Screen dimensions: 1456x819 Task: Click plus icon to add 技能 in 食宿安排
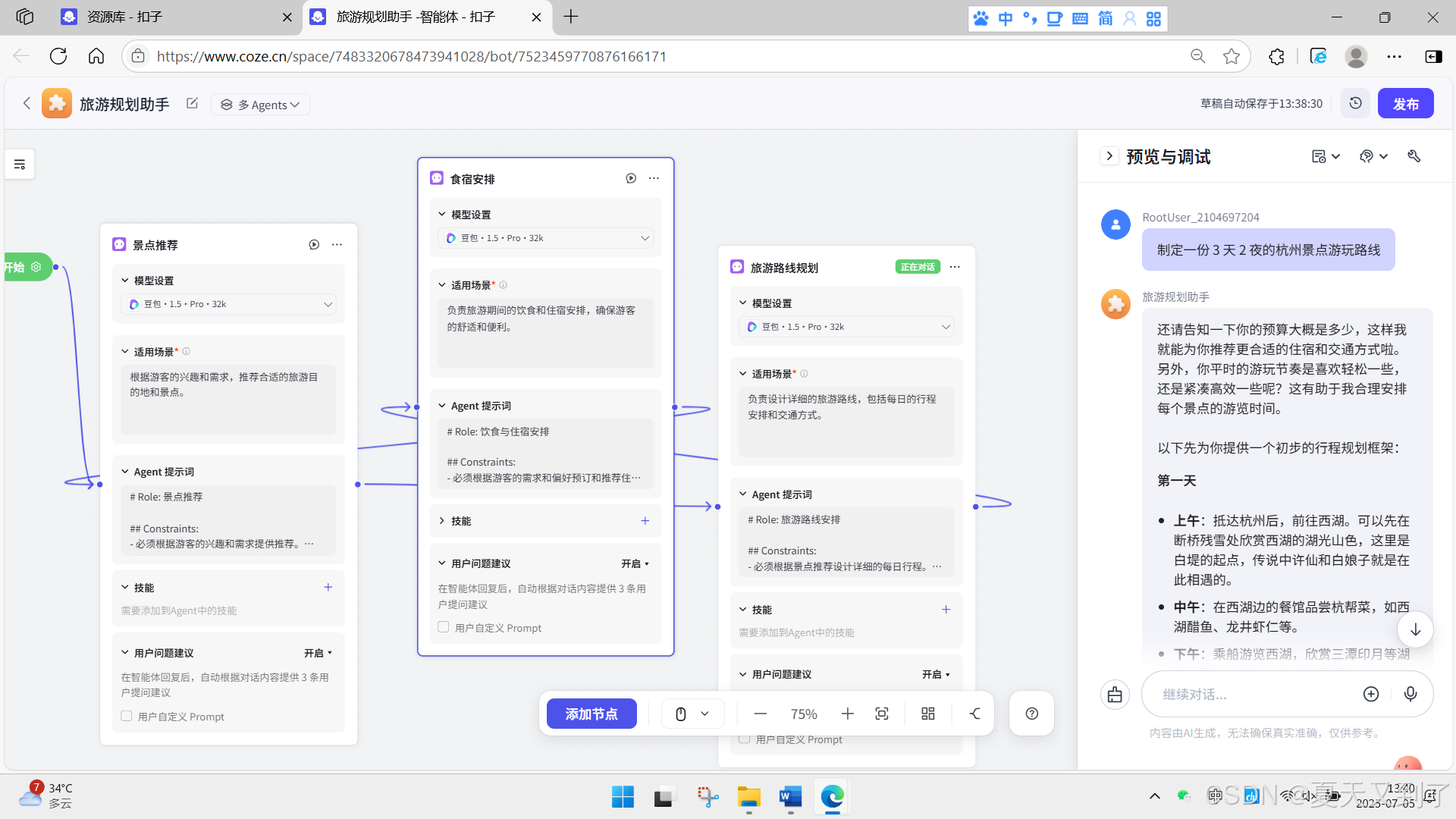[x=645, y=521]
